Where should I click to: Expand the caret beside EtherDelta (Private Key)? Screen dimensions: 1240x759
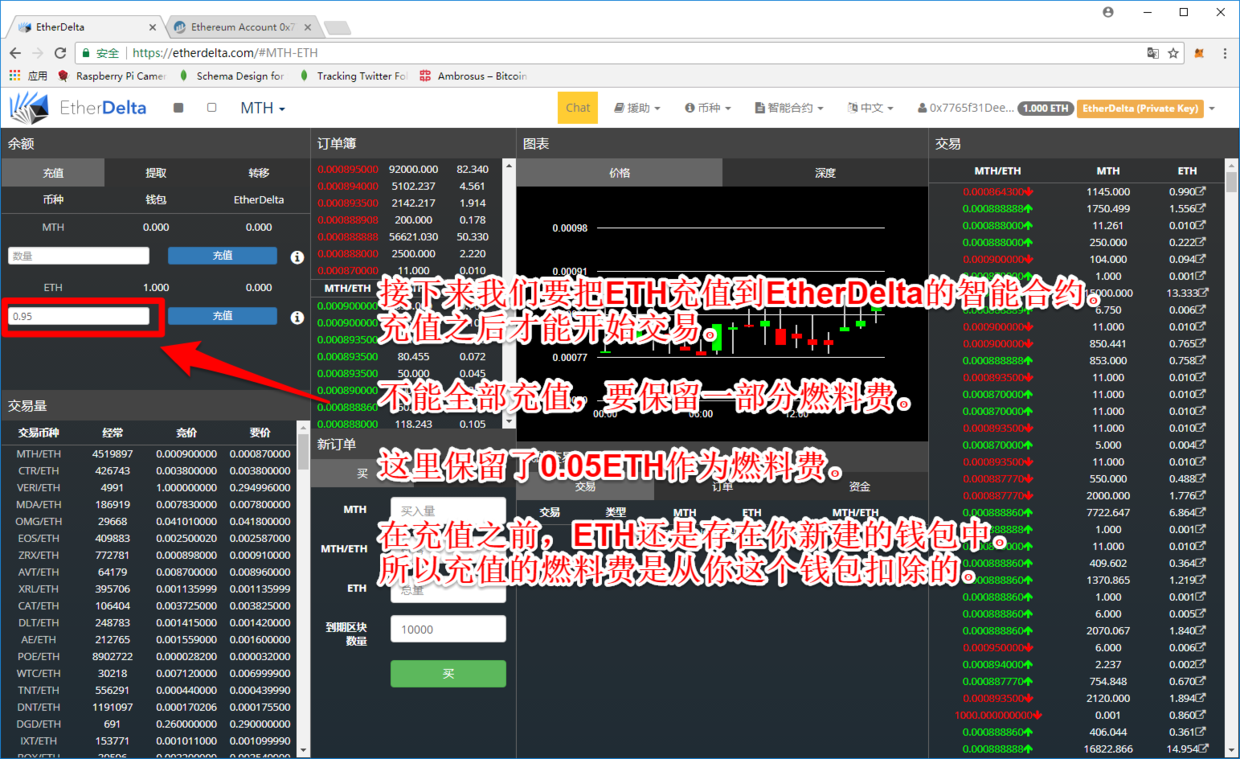[x=1211, y=109]
